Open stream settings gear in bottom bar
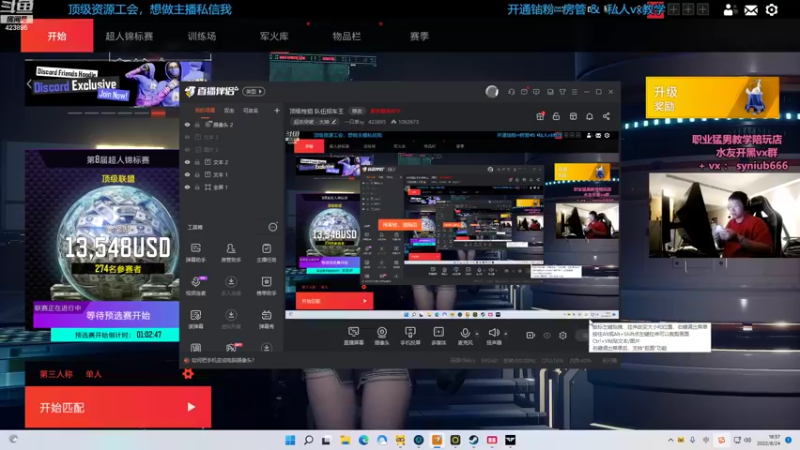Screen dimensions: 800x450 tap(563, 335)
